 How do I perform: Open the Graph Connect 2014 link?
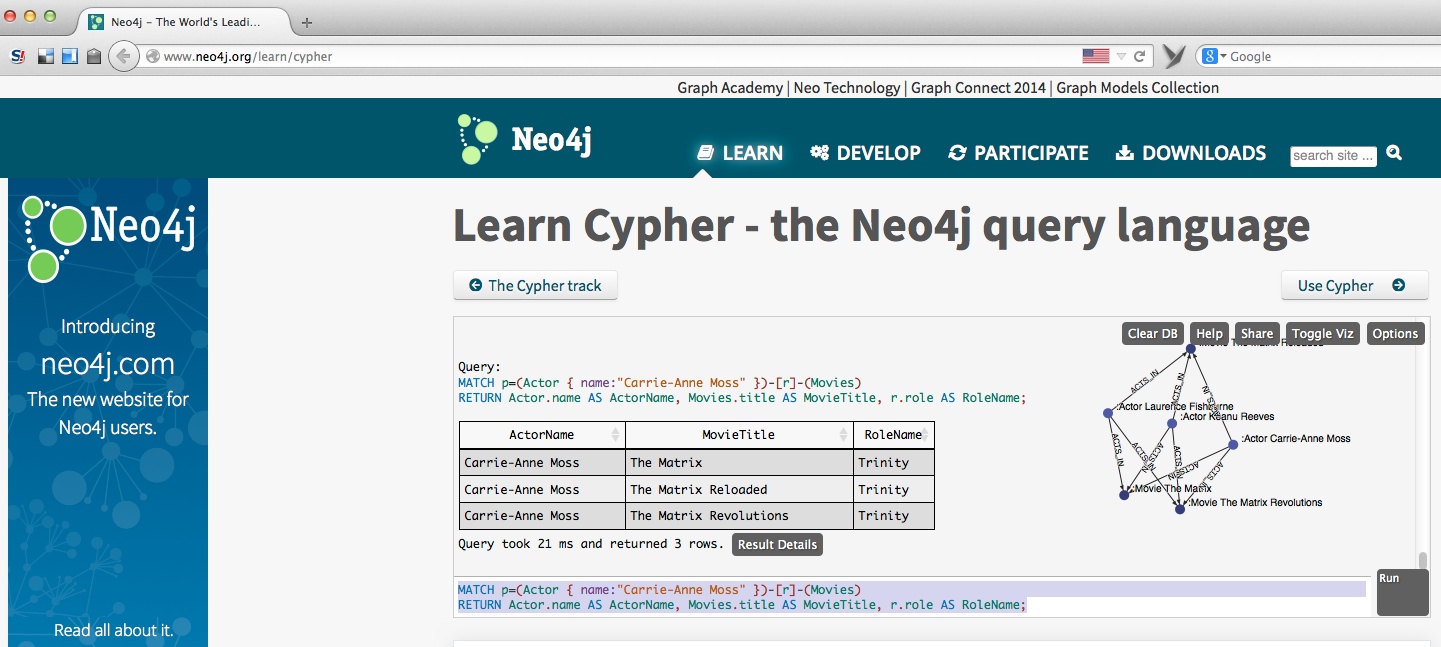coord(979,88)
